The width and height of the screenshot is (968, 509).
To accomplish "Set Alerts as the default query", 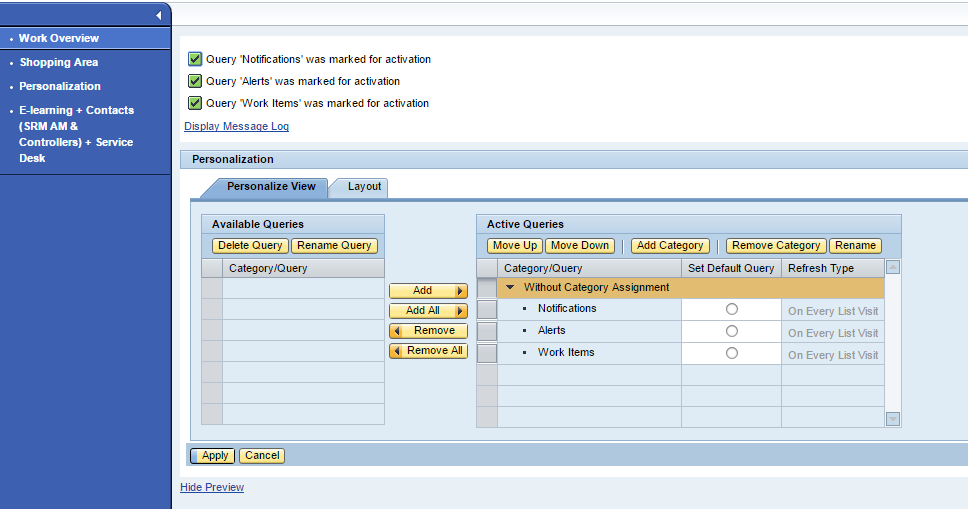I will (732, 331).
